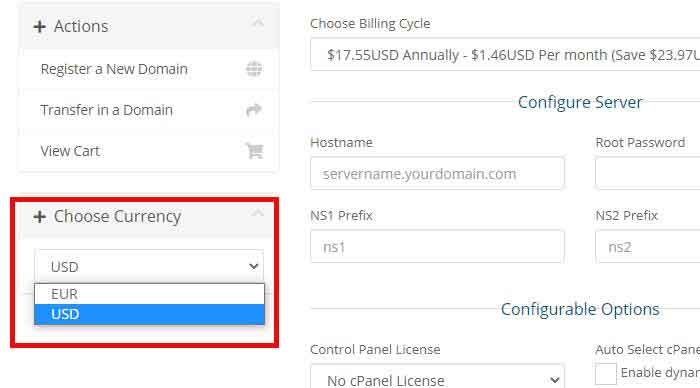Click the shopping cart icon beside View Cart
Screen dimensions: 700x388
pos(254,151)
